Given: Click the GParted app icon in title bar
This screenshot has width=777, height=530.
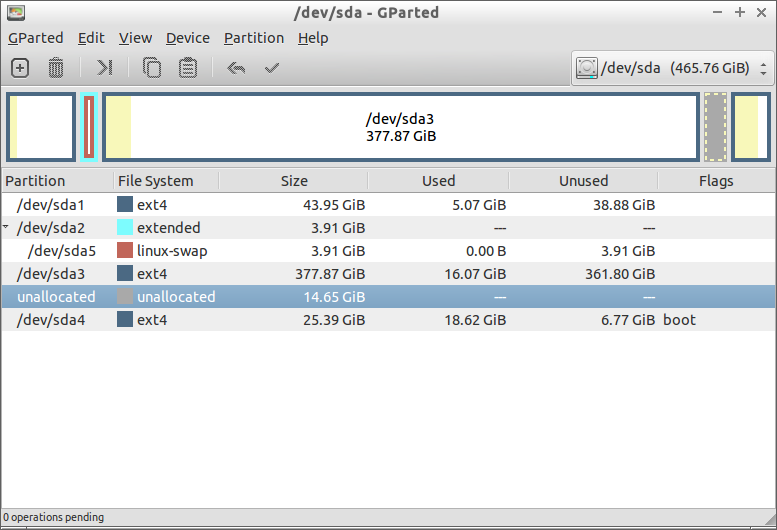Looking at the screenshot, I should (x=16, y=12).
